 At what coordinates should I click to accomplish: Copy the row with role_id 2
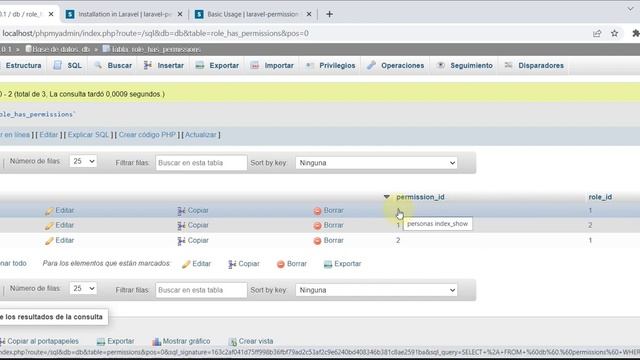tap(193, 225)
